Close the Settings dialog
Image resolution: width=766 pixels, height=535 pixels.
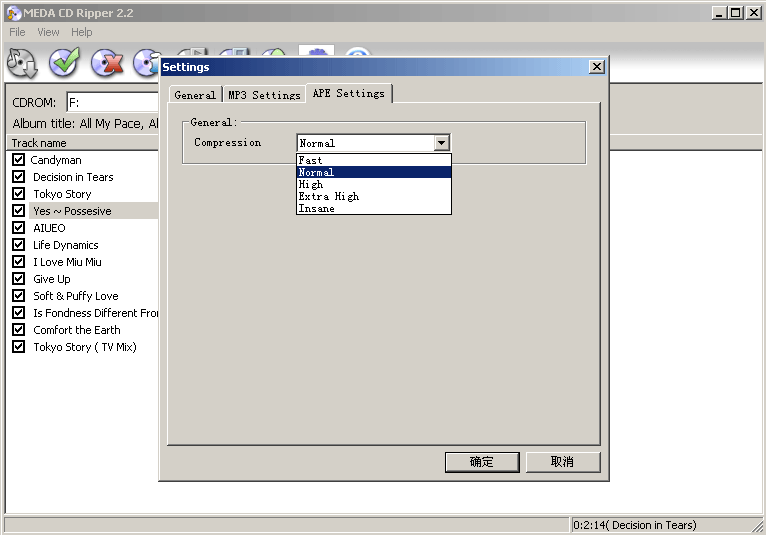[596, 67]
